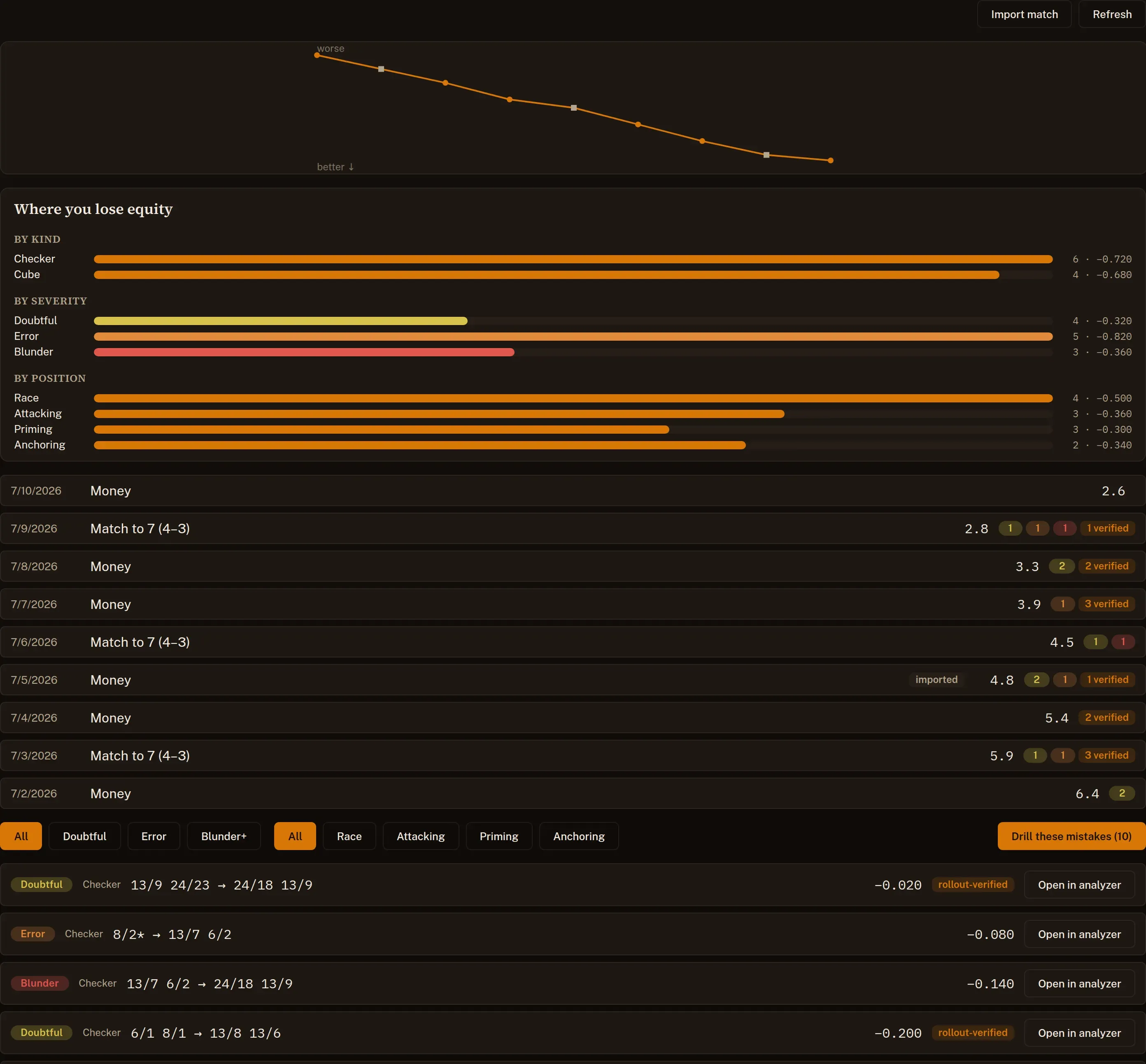The height and width of the screenshot is (1064, 1146).
Task: Click the 2 verified badge on 7/8/2026
Action: pos(1106,566)
